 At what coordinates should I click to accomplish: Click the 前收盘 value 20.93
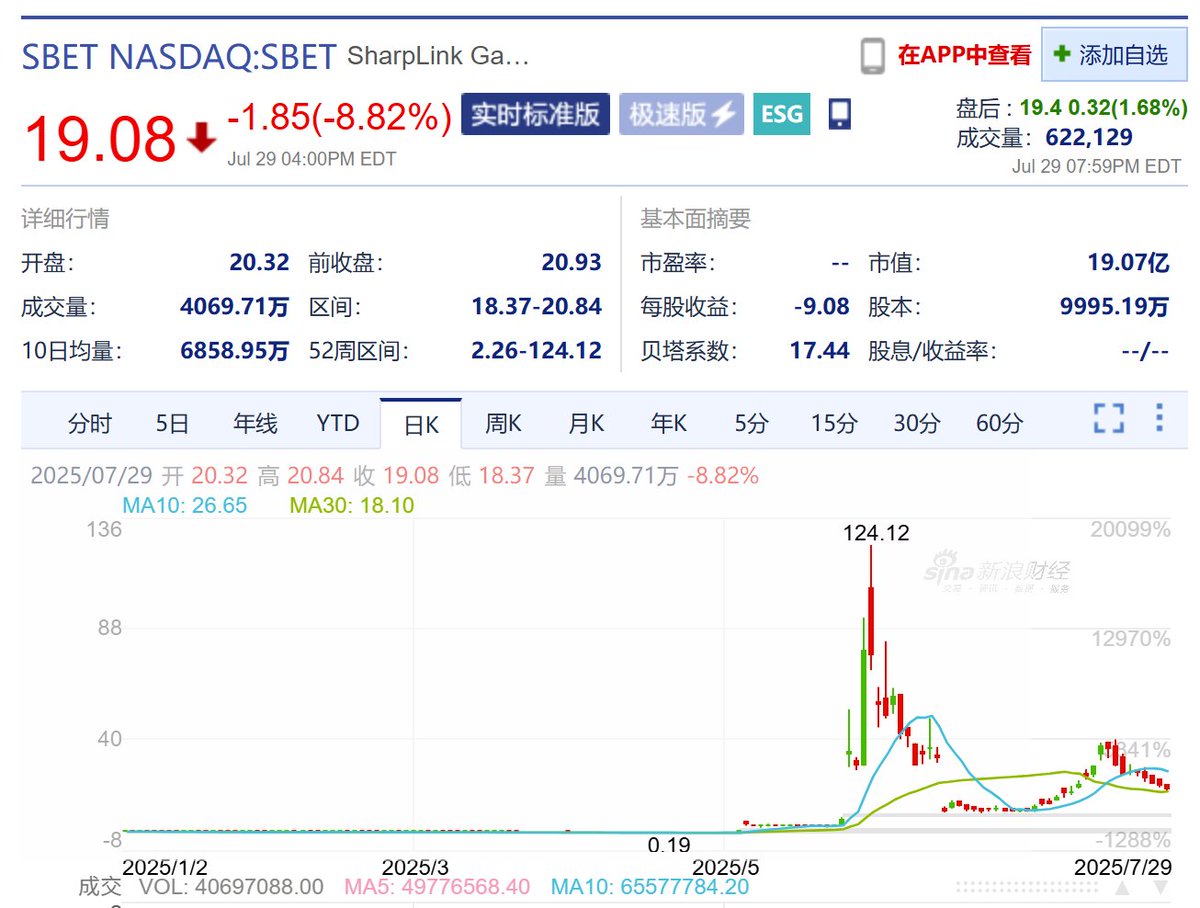571,263
